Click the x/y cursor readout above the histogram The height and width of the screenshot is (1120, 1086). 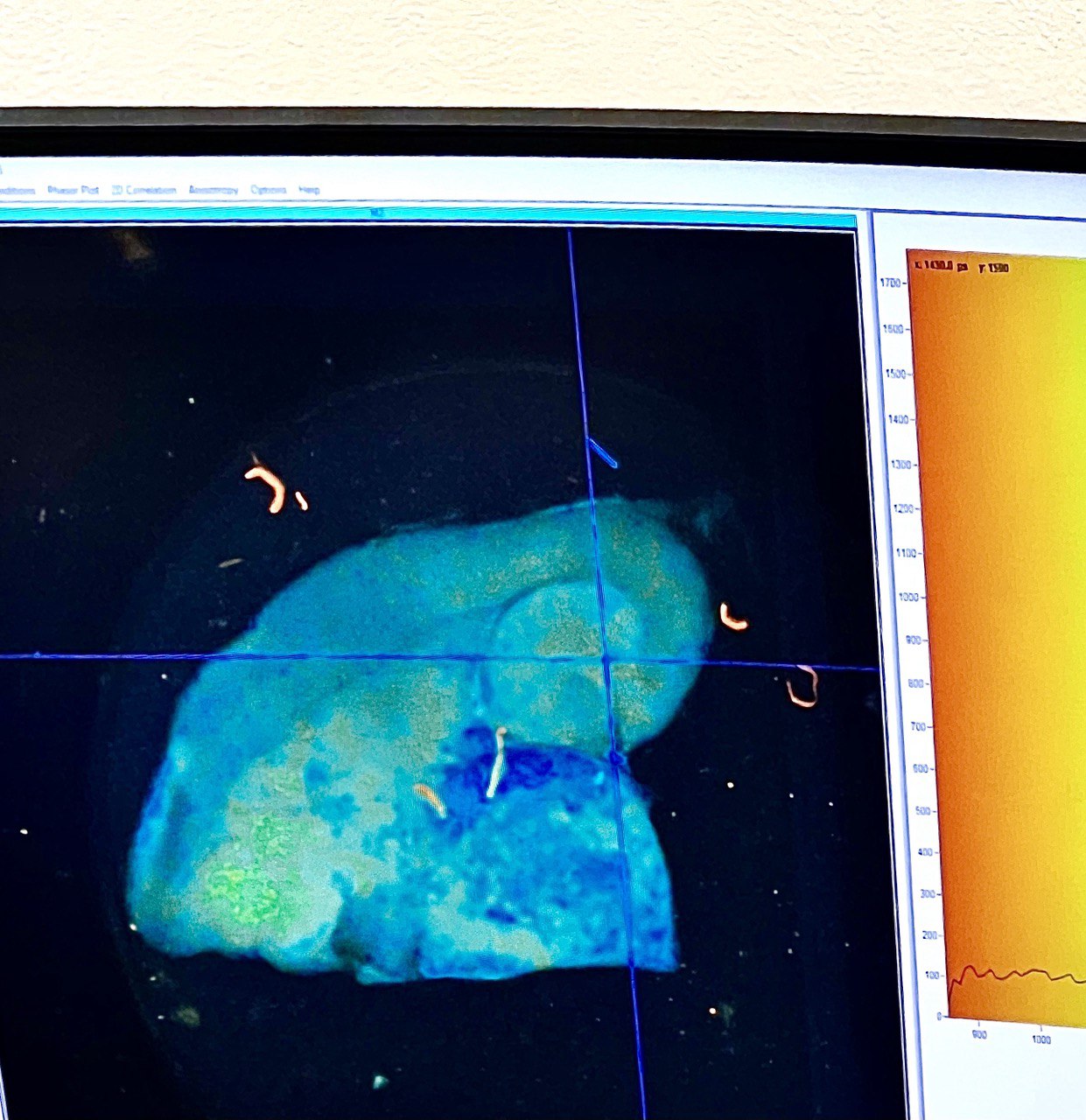[x=961, y=267]
